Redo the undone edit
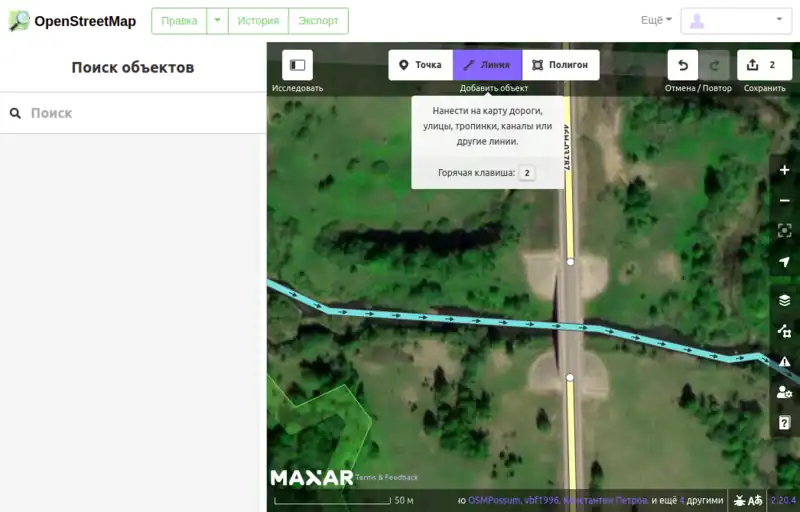 (714, 65)
